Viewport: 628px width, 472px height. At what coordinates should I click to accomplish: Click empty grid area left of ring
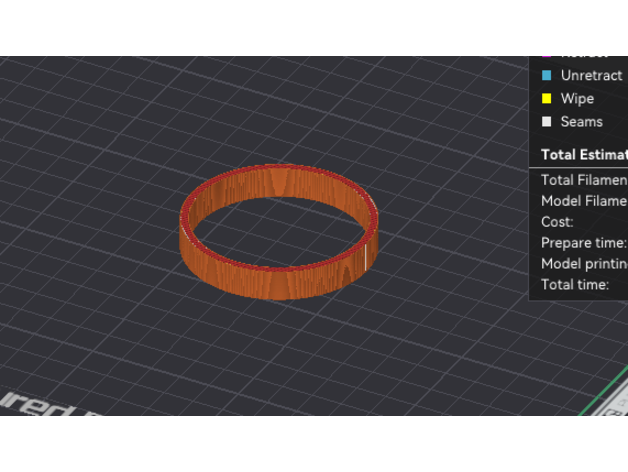(x=100, y=230)
